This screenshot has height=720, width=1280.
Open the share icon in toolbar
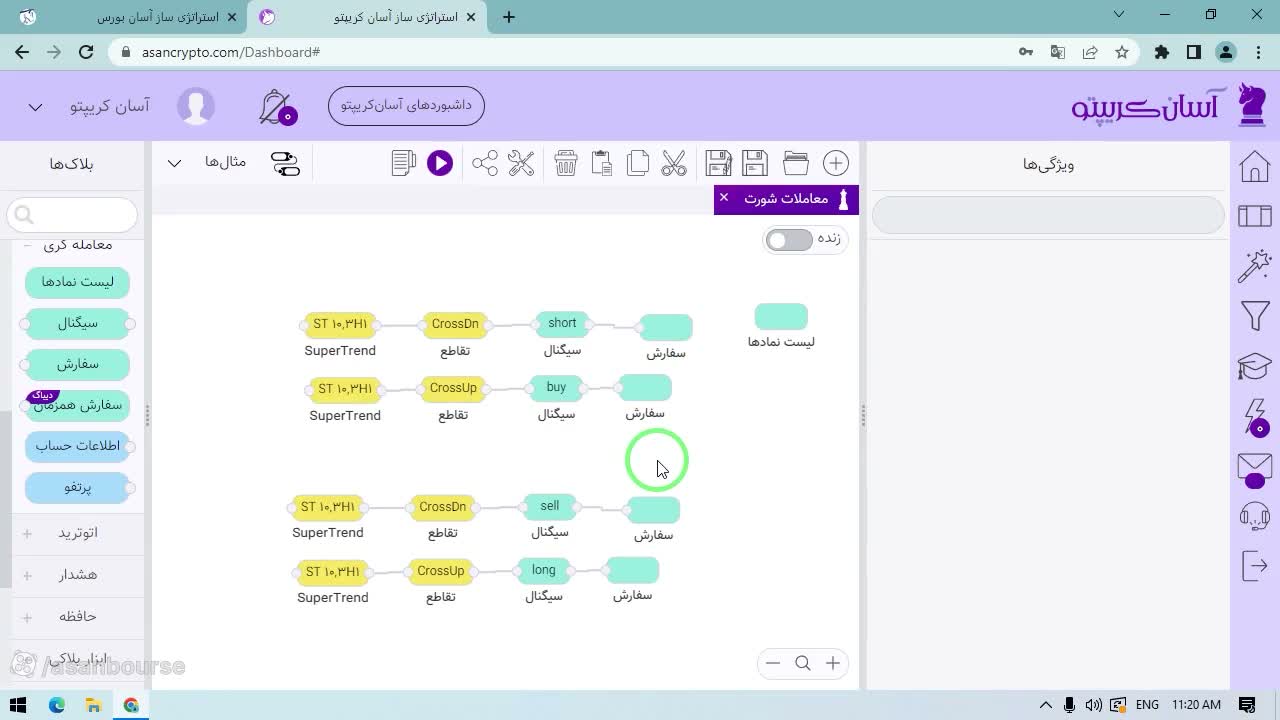(x=485, y=163)
